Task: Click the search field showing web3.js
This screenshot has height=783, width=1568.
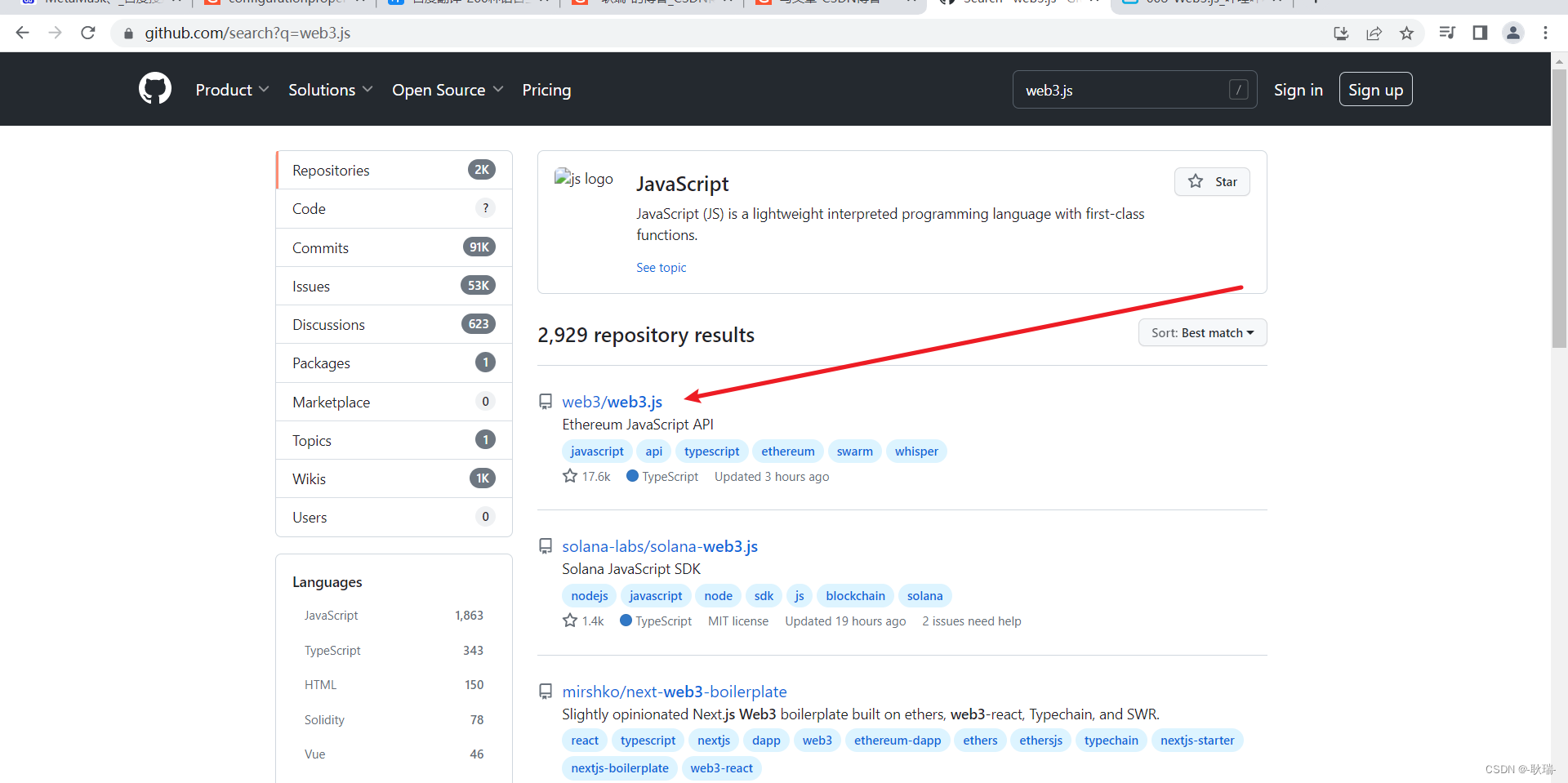Action: pos(1127,90)
